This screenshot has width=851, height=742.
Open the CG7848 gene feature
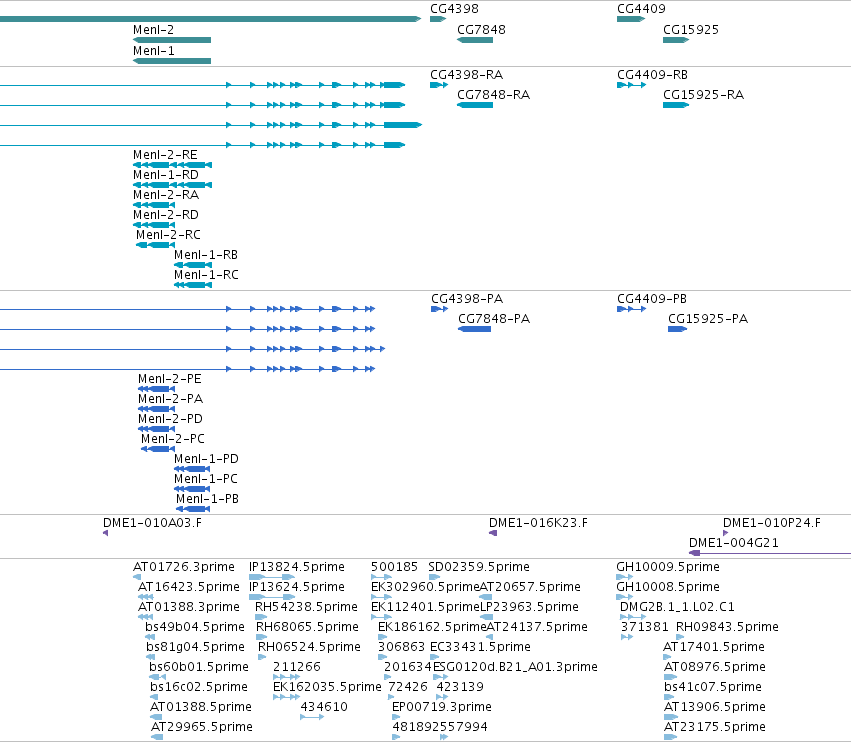(475, 40)
